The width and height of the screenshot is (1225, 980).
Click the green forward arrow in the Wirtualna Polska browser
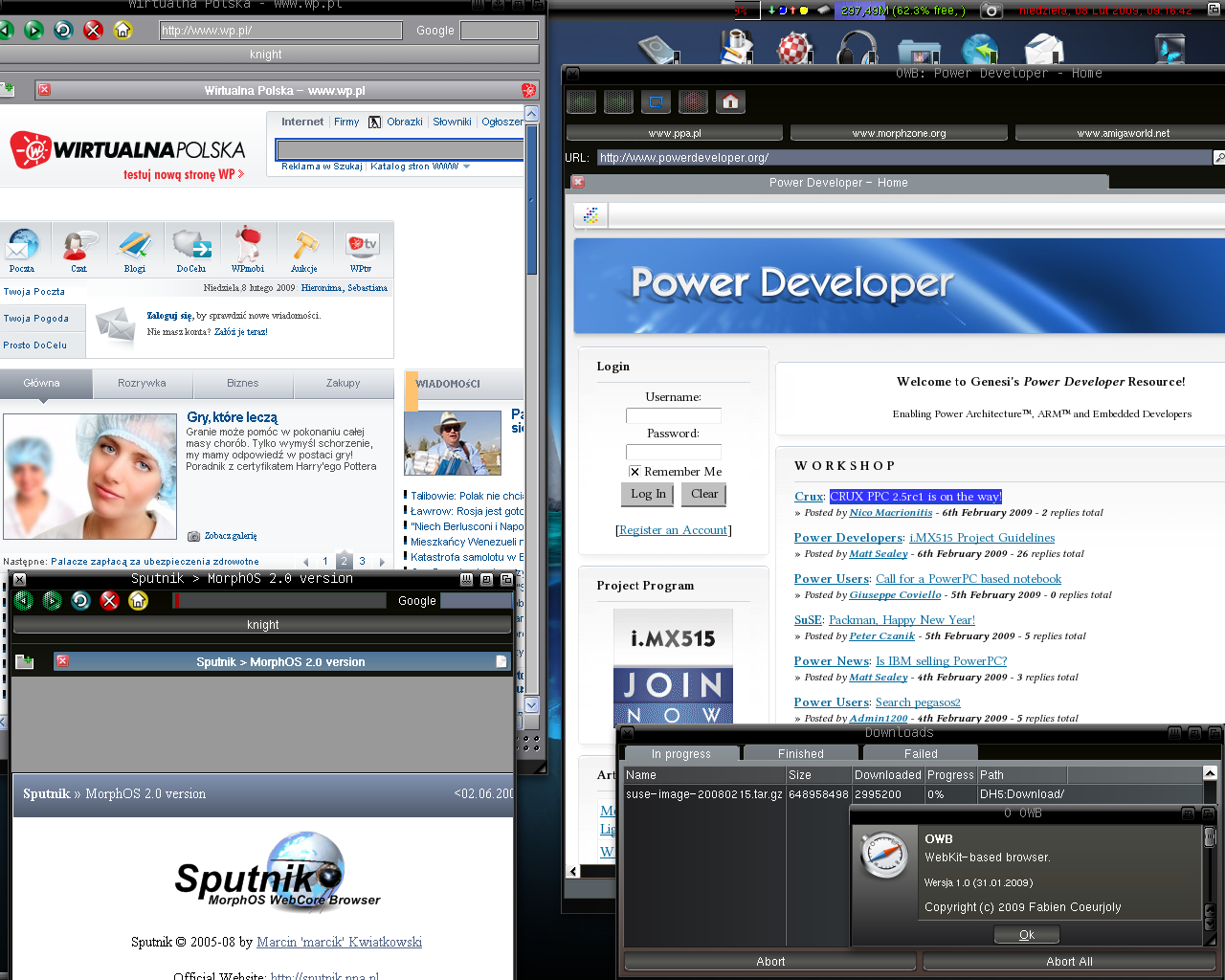coord(33,30)
